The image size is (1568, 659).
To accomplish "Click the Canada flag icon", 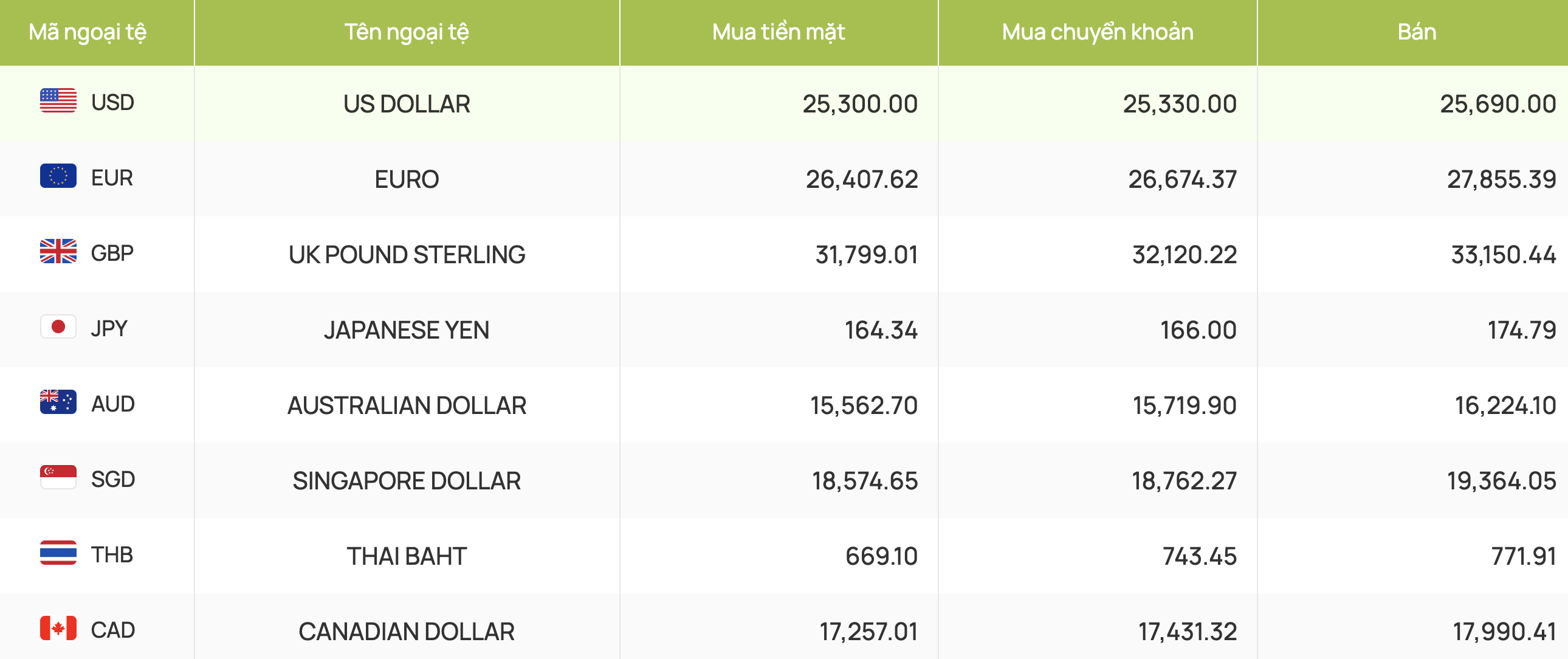I will click(x=58, y=628).
